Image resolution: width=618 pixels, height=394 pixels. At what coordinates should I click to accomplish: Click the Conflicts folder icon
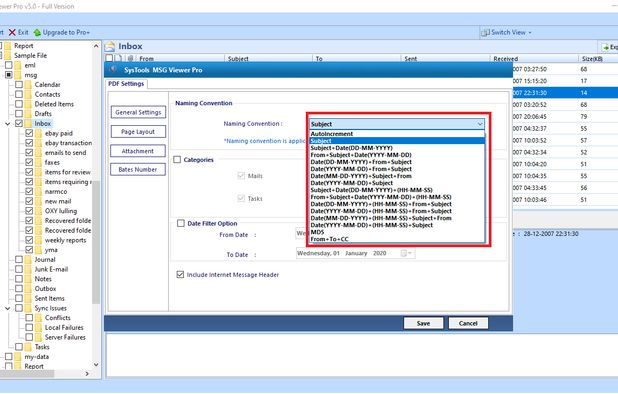point(38,318)
